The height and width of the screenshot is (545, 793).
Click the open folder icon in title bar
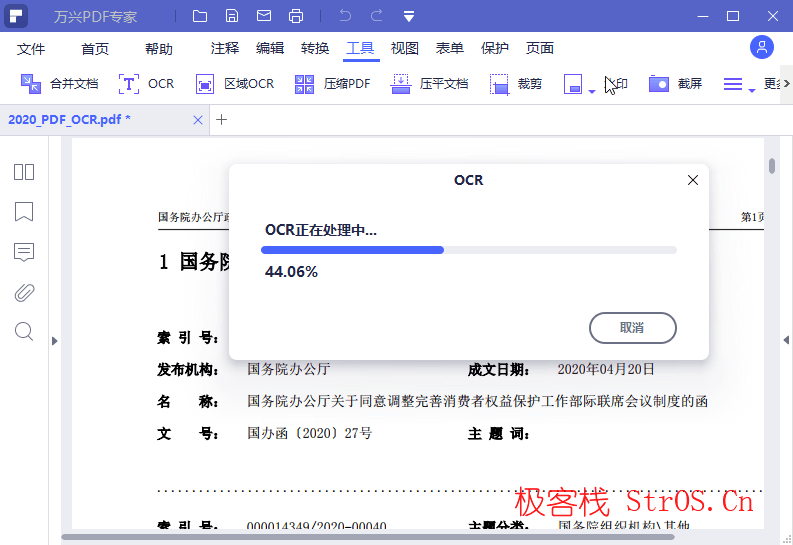pos(200,16)
